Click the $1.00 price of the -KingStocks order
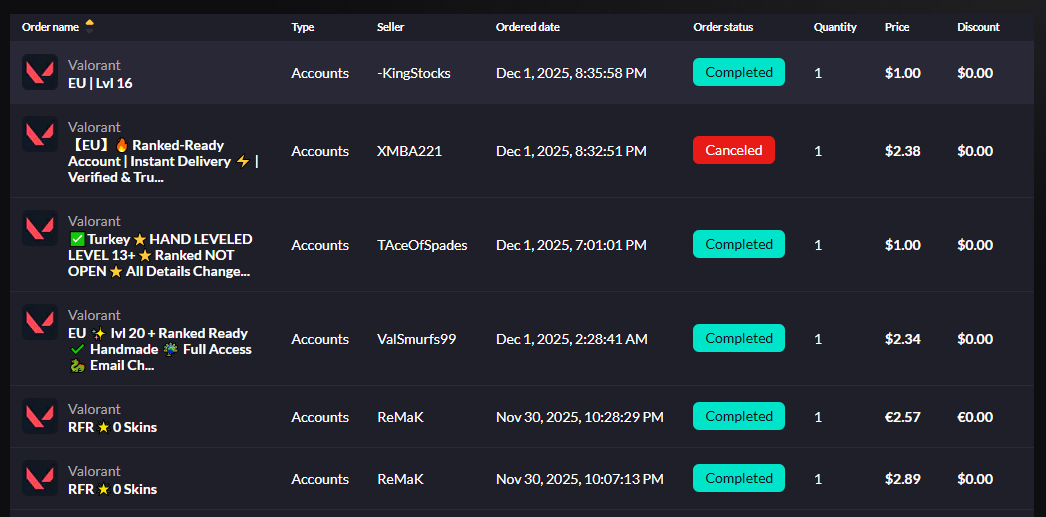 903,73
